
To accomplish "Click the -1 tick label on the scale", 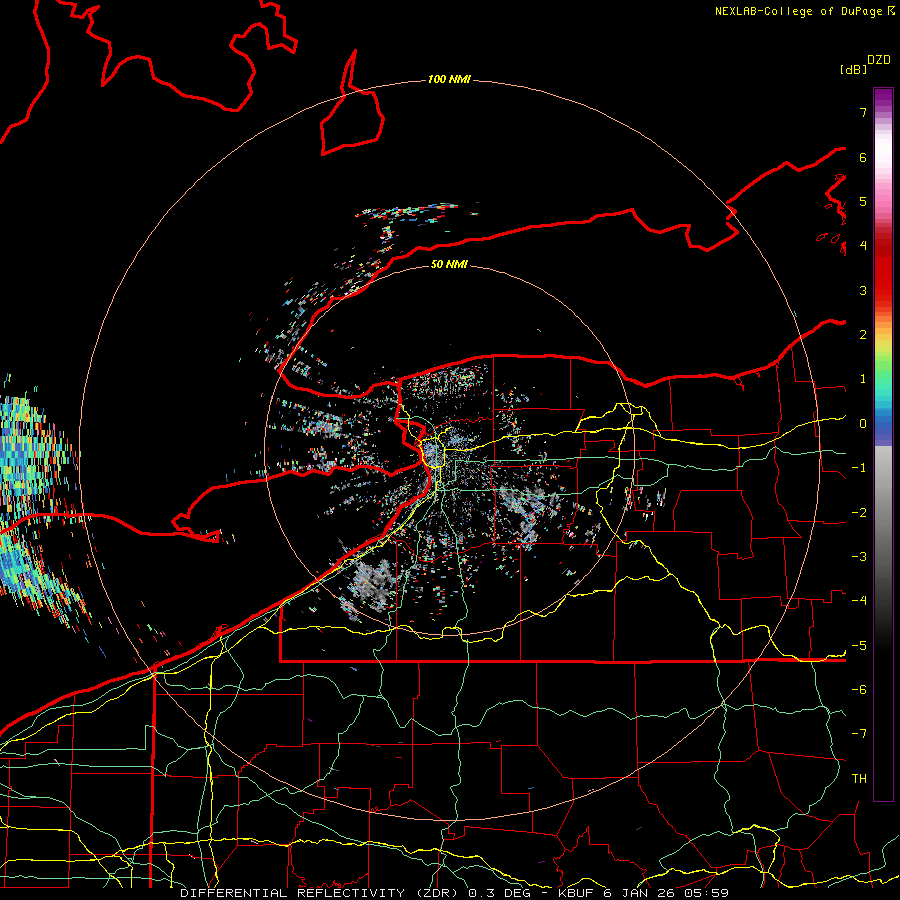I will coord(859,468).
